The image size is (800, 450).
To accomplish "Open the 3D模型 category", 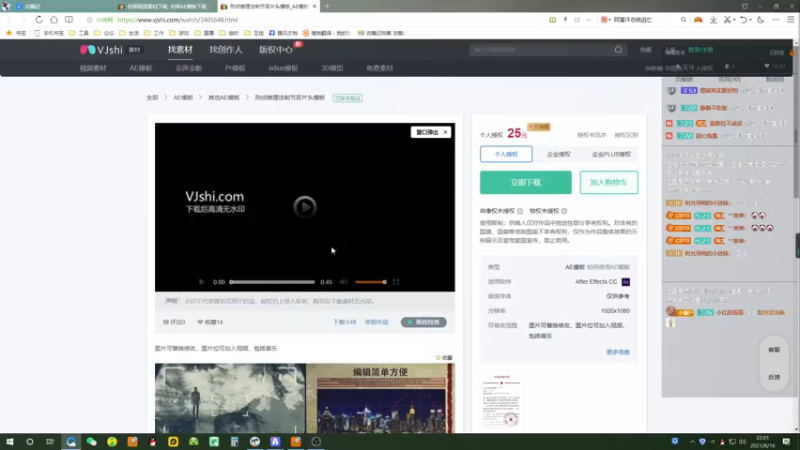I will 332,68.
